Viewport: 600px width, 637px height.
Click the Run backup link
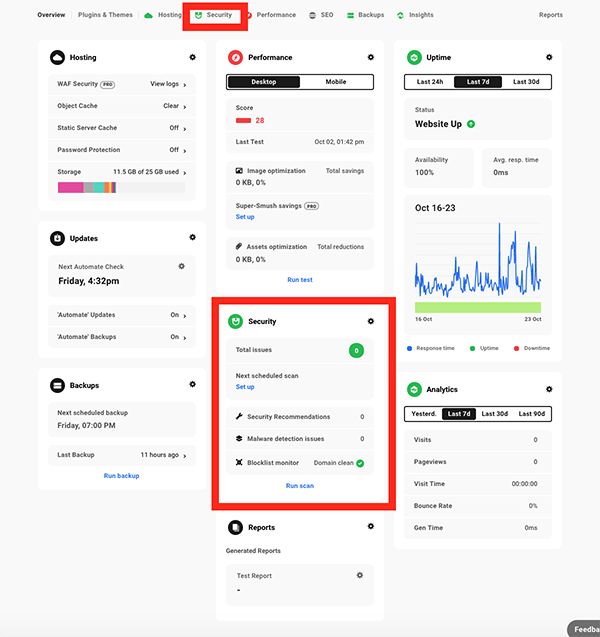click(121, 476)
